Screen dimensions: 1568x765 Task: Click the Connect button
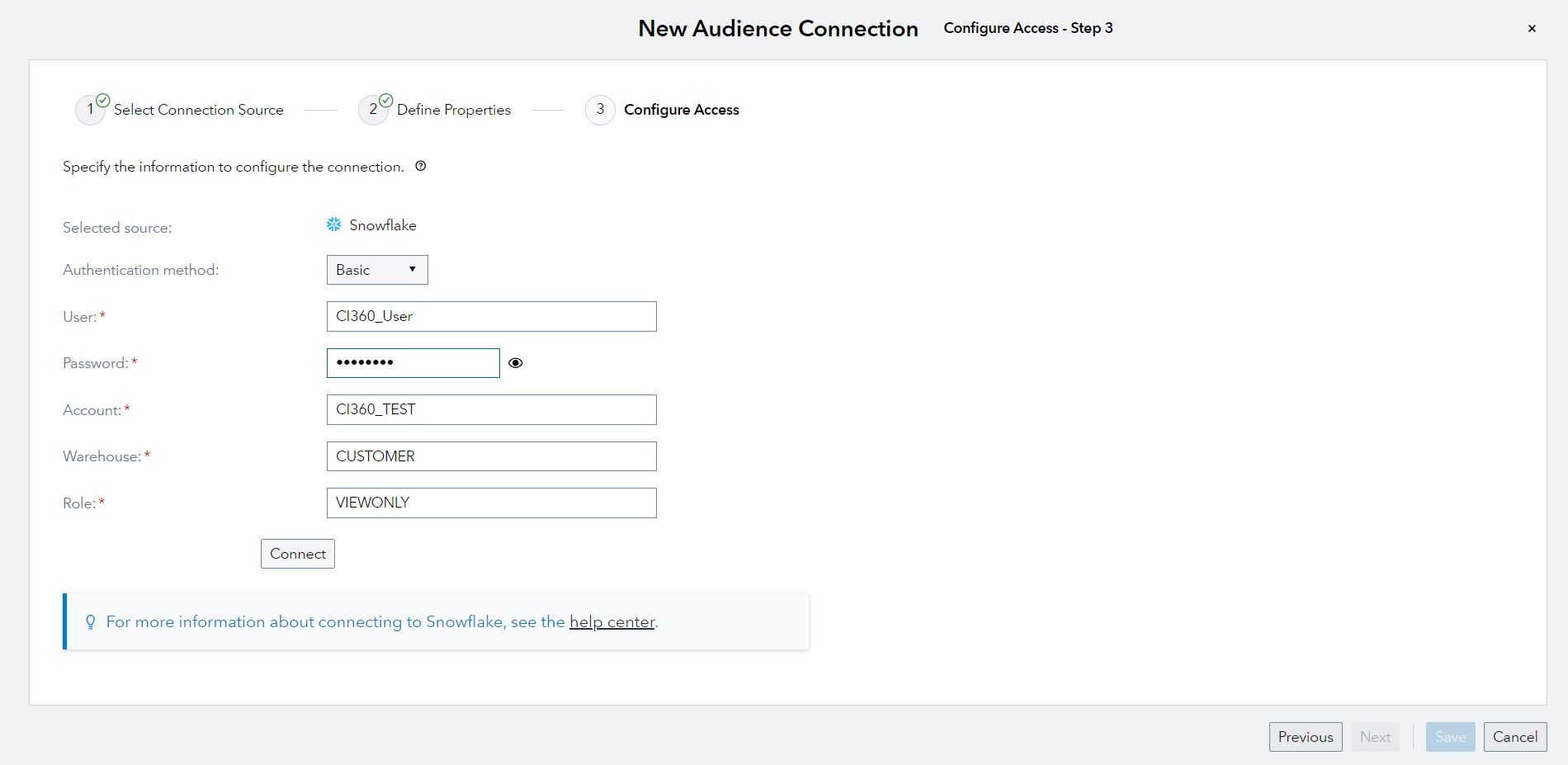(297, 553)
